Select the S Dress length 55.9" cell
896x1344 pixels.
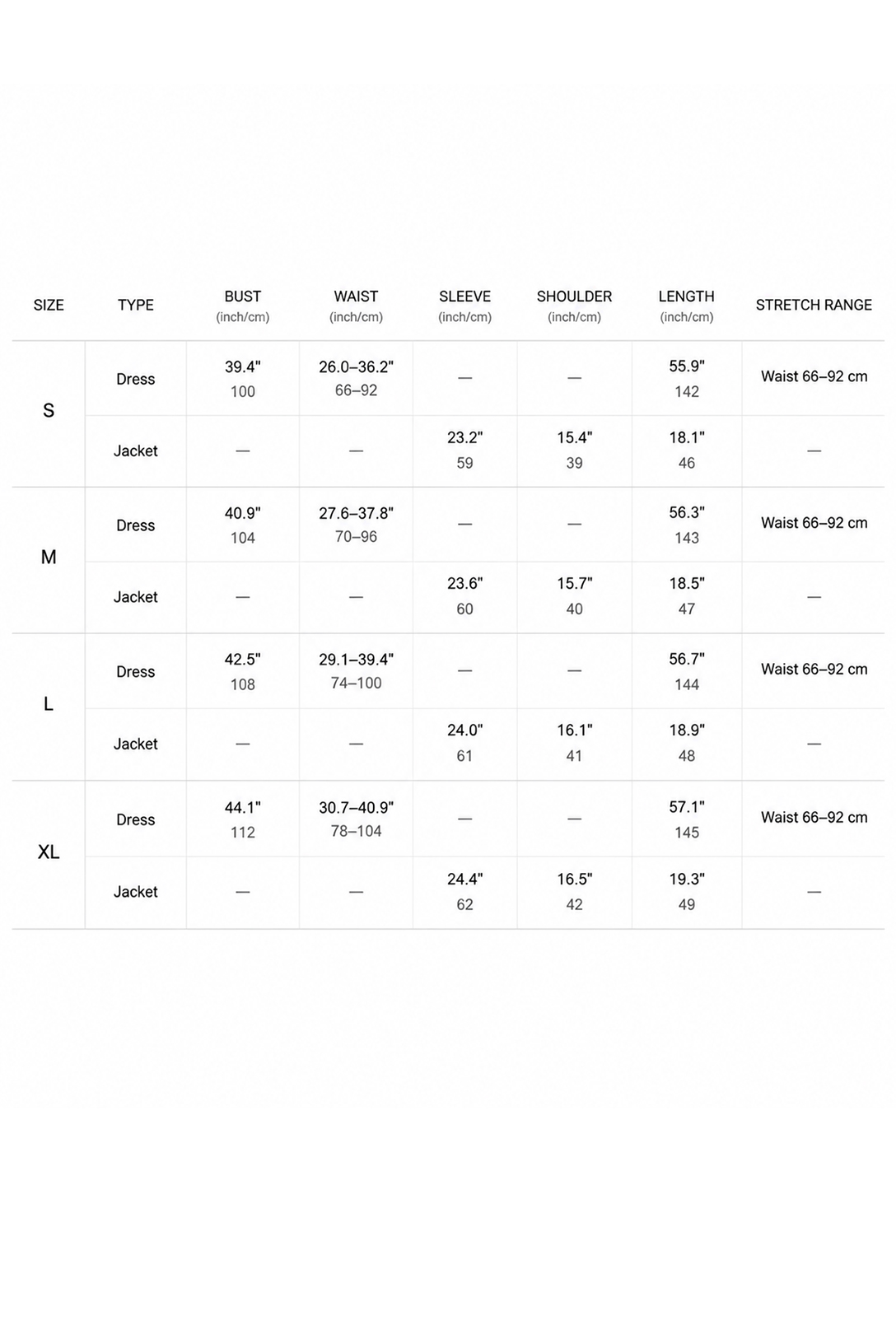(687, 379)
